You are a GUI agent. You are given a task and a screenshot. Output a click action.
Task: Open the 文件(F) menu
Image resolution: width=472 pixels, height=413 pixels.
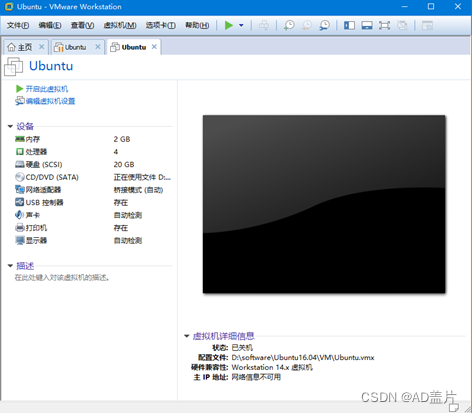(x=18, y=25)
